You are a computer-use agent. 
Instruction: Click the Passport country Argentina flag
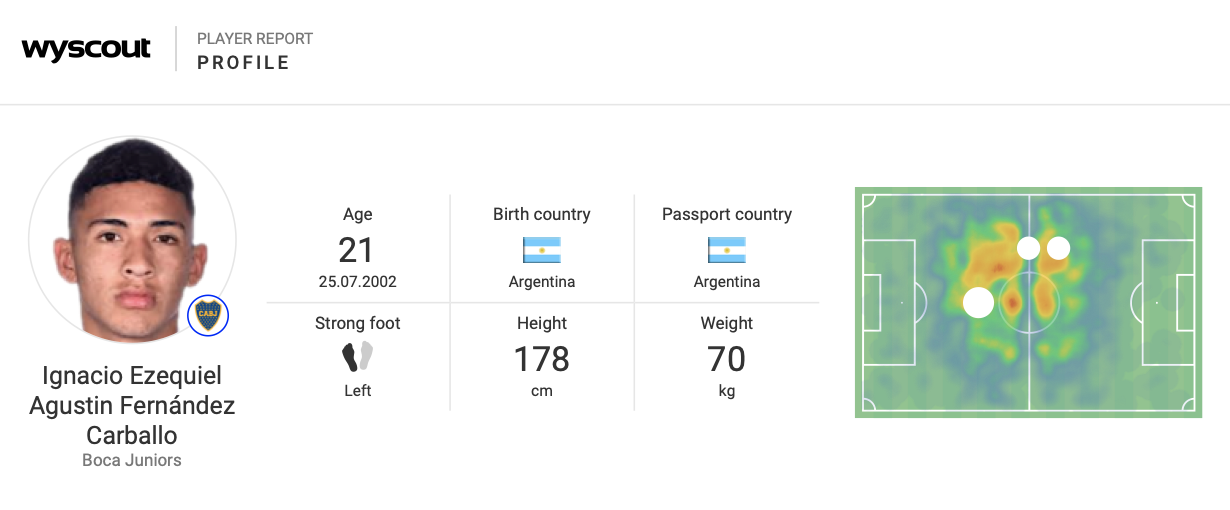[x=726, y=249]
